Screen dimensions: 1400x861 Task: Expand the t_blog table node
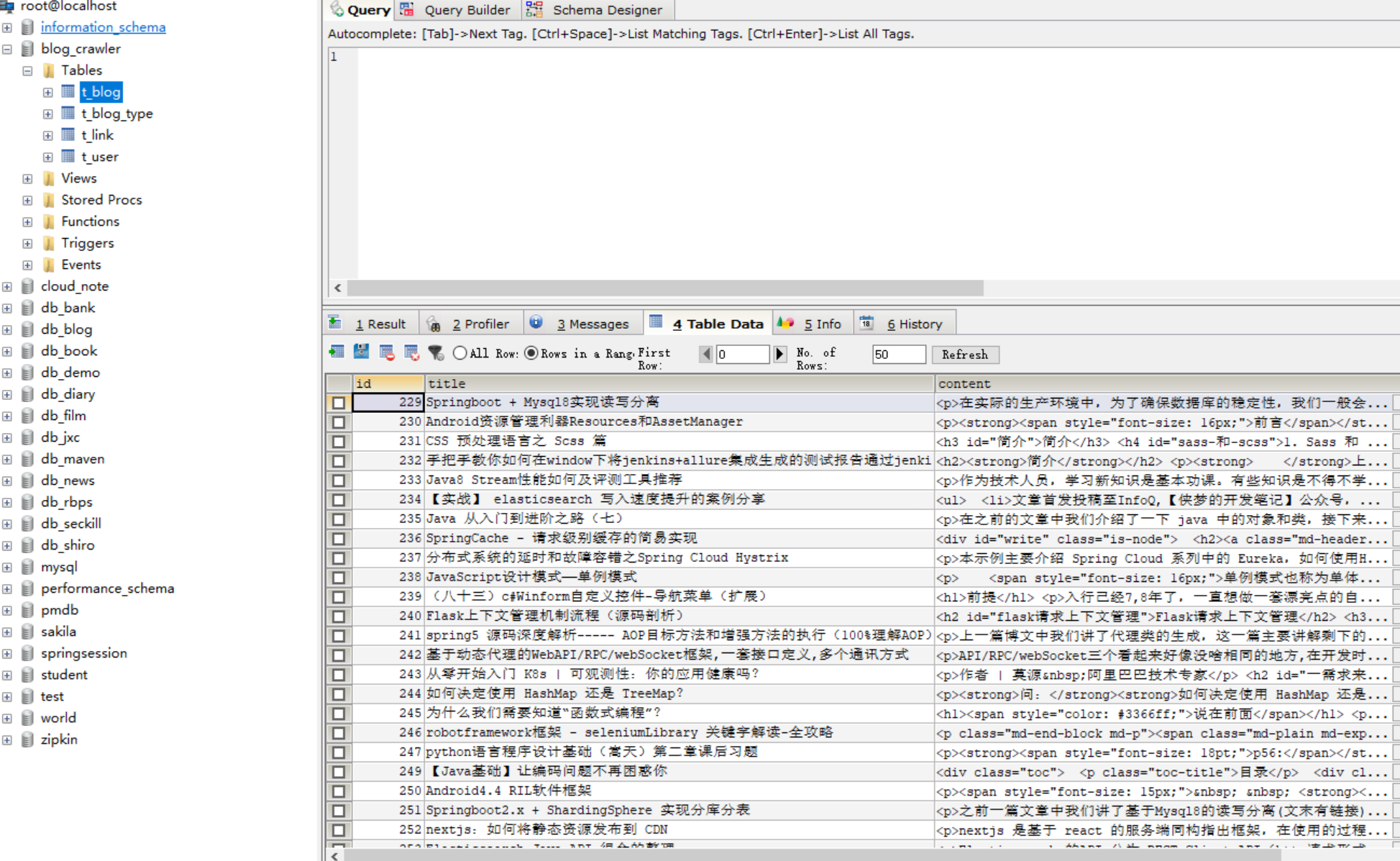tap(47, 92)
